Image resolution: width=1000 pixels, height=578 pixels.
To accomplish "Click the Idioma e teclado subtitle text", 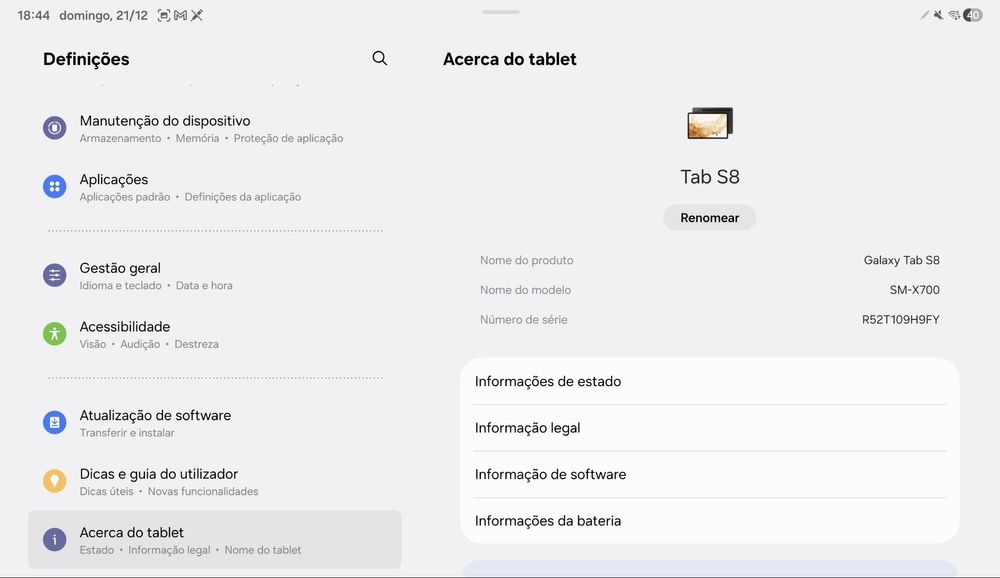I will (121, 286).
